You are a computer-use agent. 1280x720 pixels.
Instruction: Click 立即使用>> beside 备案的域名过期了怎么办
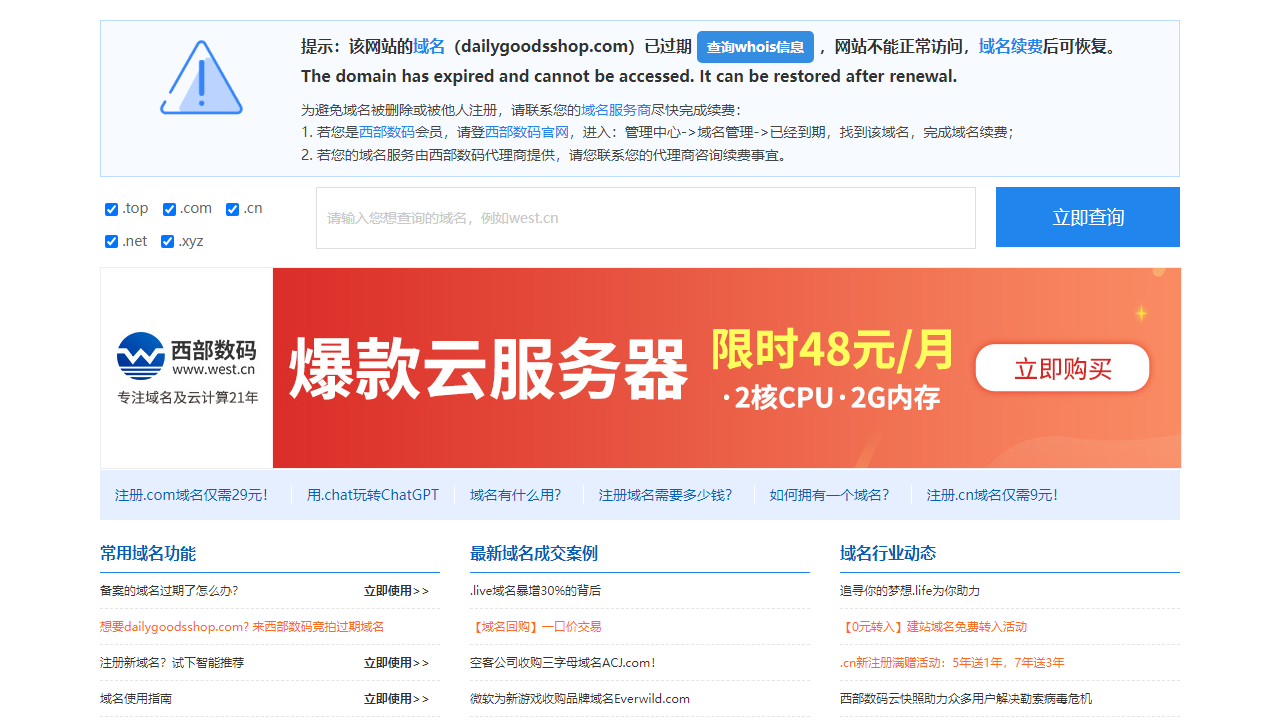pyautogui.click(x=396, y=590)
